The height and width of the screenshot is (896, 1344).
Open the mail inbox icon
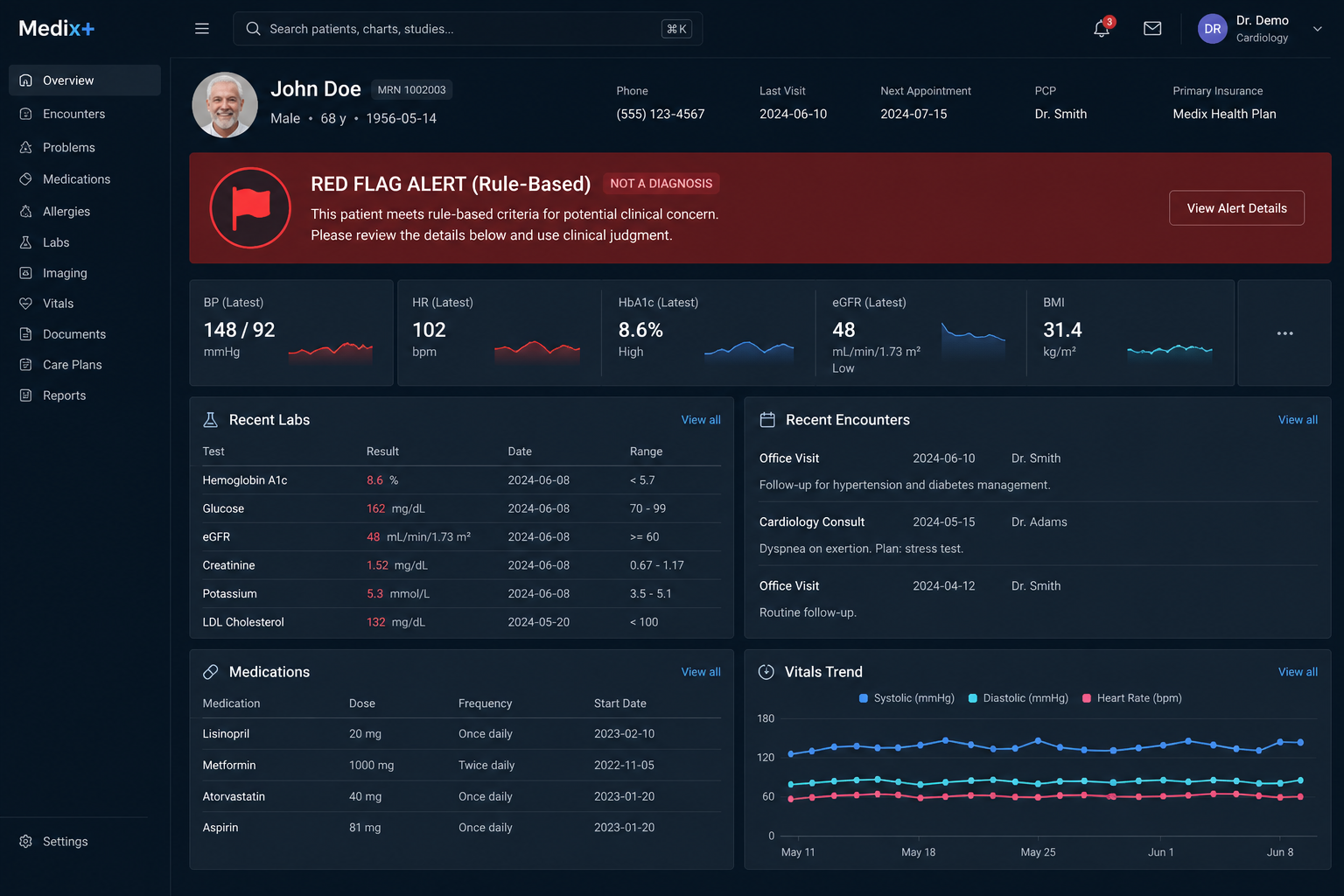(x=1152, y=29)
